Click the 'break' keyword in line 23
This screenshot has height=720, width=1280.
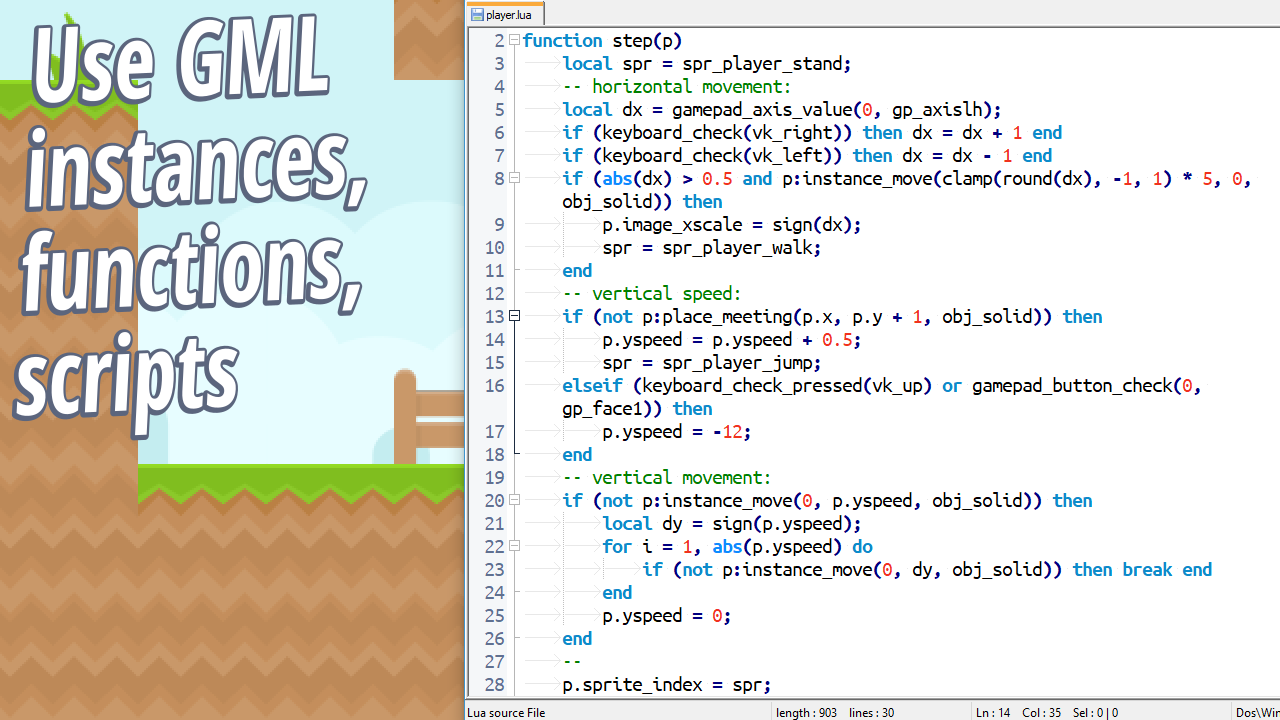click(x=1147, y=570)
